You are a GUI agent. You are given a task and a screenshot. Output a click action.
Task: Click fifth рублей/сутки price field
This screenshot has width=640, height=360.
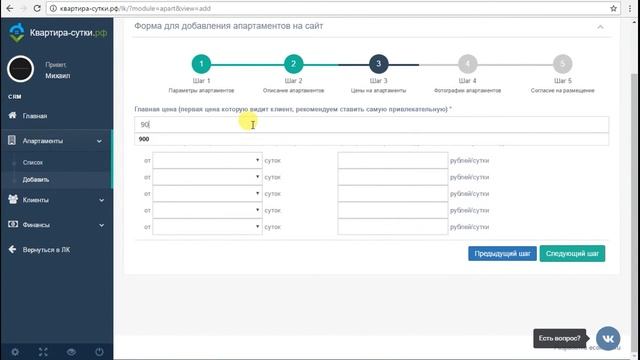coord(393,227)
